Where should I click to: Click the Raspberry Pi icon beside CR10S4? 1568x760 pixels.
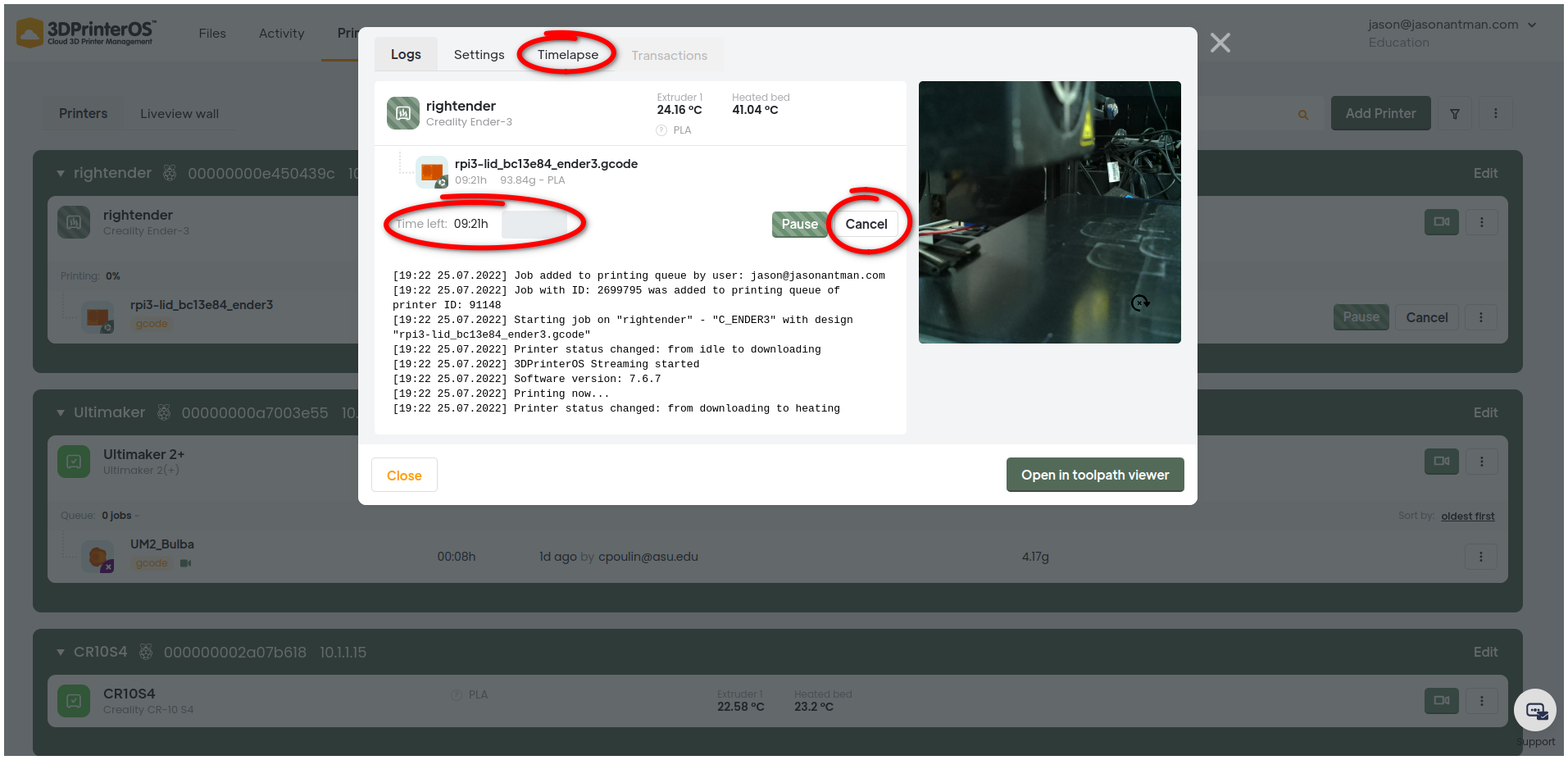click(x=146, y=652)
